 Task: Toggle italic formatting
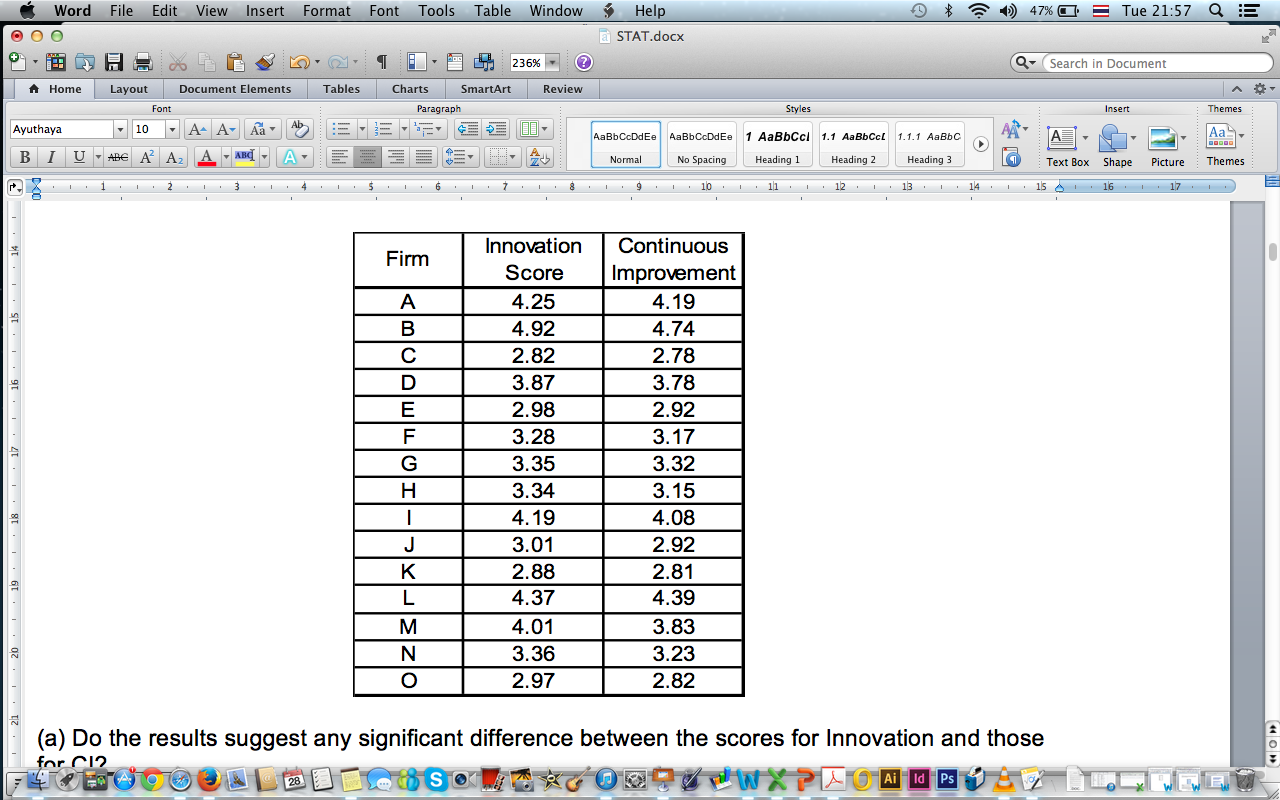pyautogui.click(x=51, y=157)
